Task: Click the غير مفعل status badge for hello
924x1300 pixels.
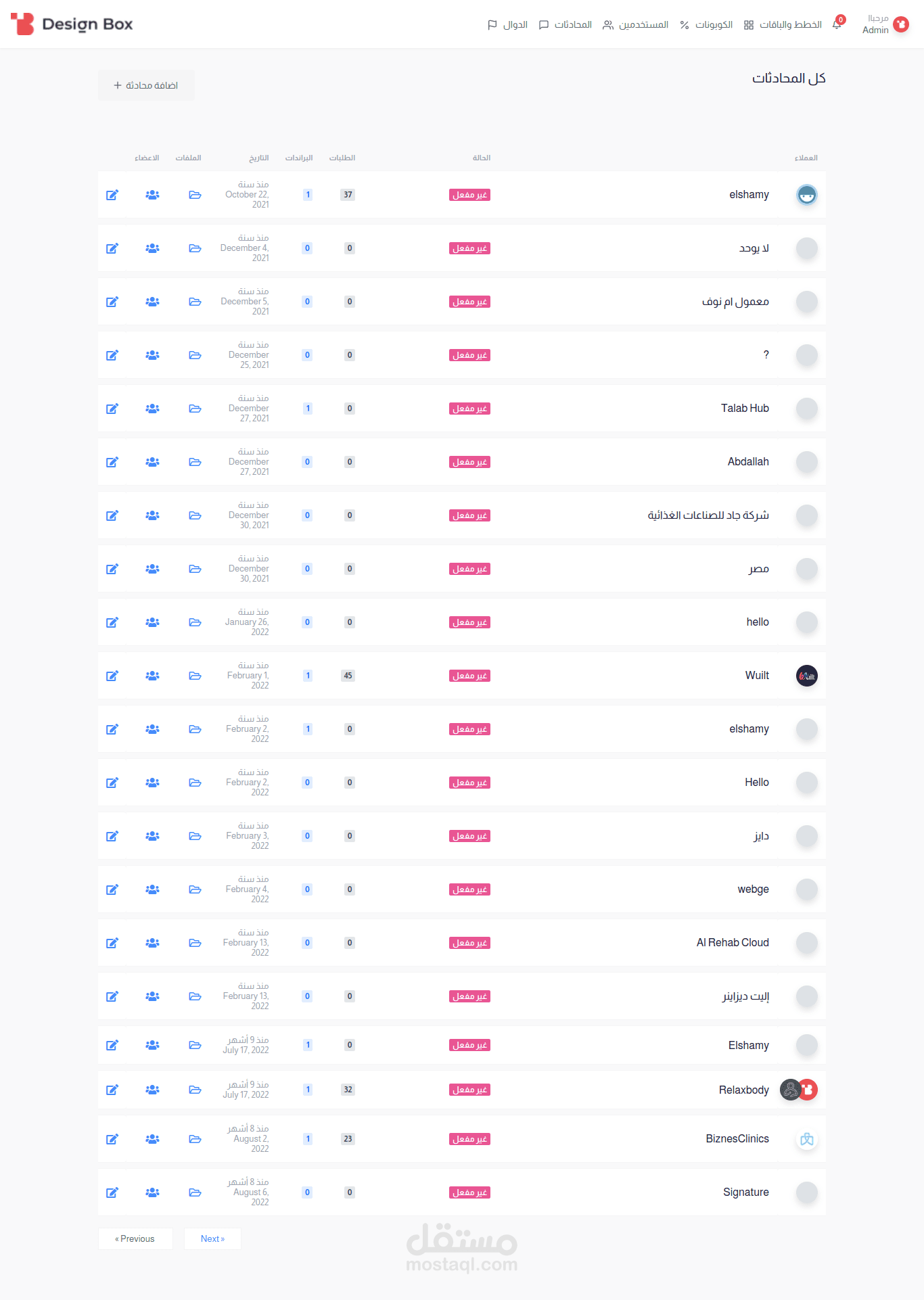Action: click(x=469, y=622)
